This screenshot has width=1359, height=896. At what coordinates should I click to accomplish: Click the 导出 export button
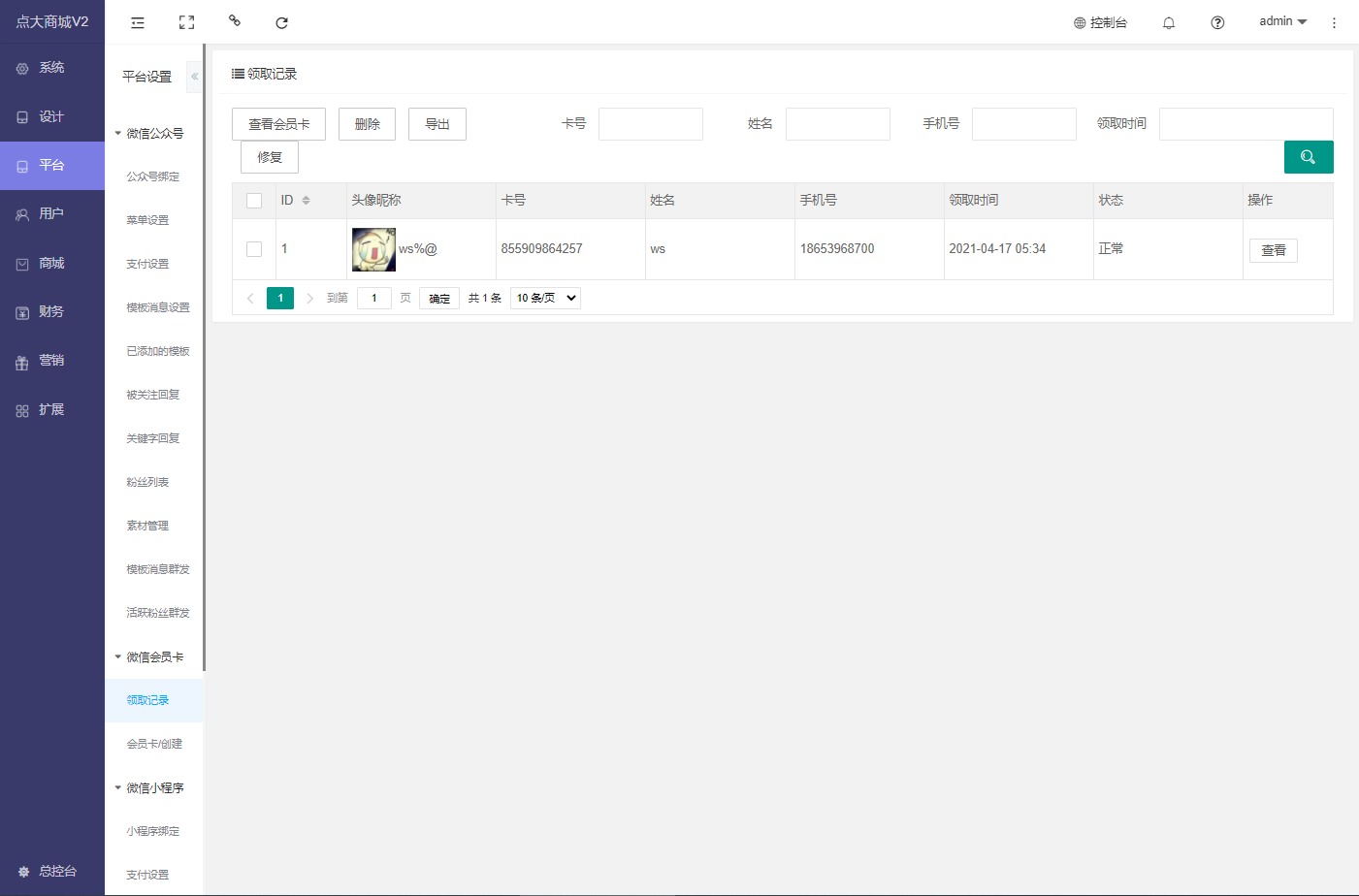coord(437,124)
